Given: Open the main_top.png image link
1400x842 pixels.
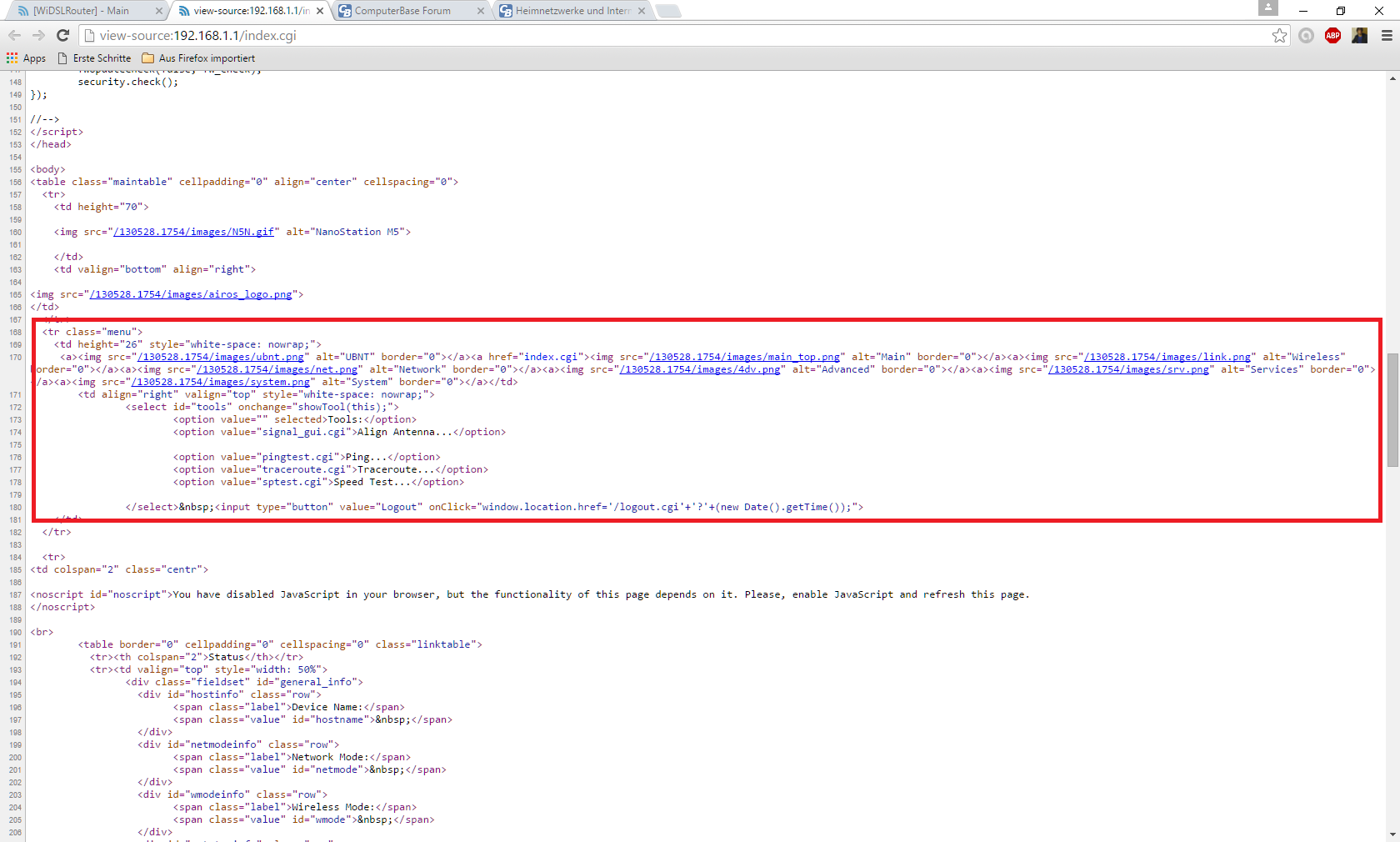Looking at the screenshot, I should click(744, 357).
